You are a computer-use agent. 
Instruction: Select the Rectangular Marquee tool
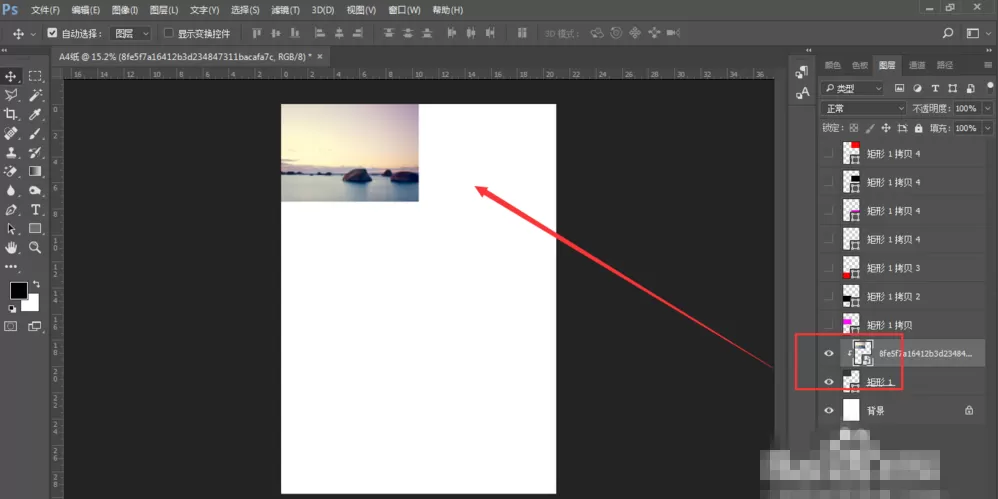(x=36, y=76)
